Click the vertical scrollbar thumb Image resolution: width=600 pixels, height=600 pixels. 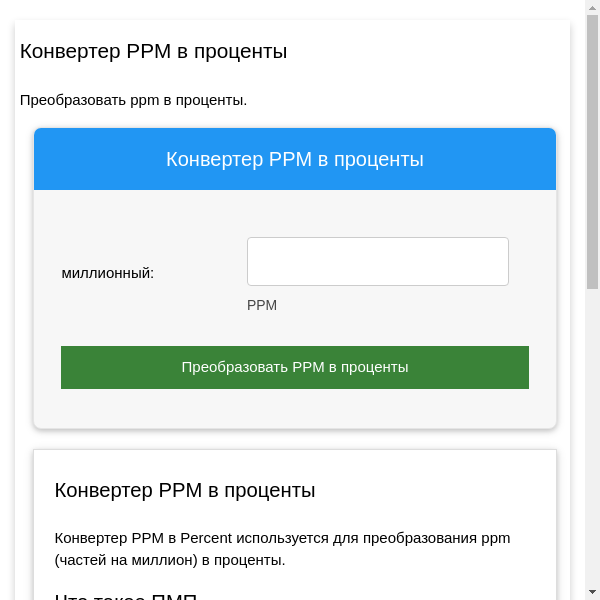(592, 150)
